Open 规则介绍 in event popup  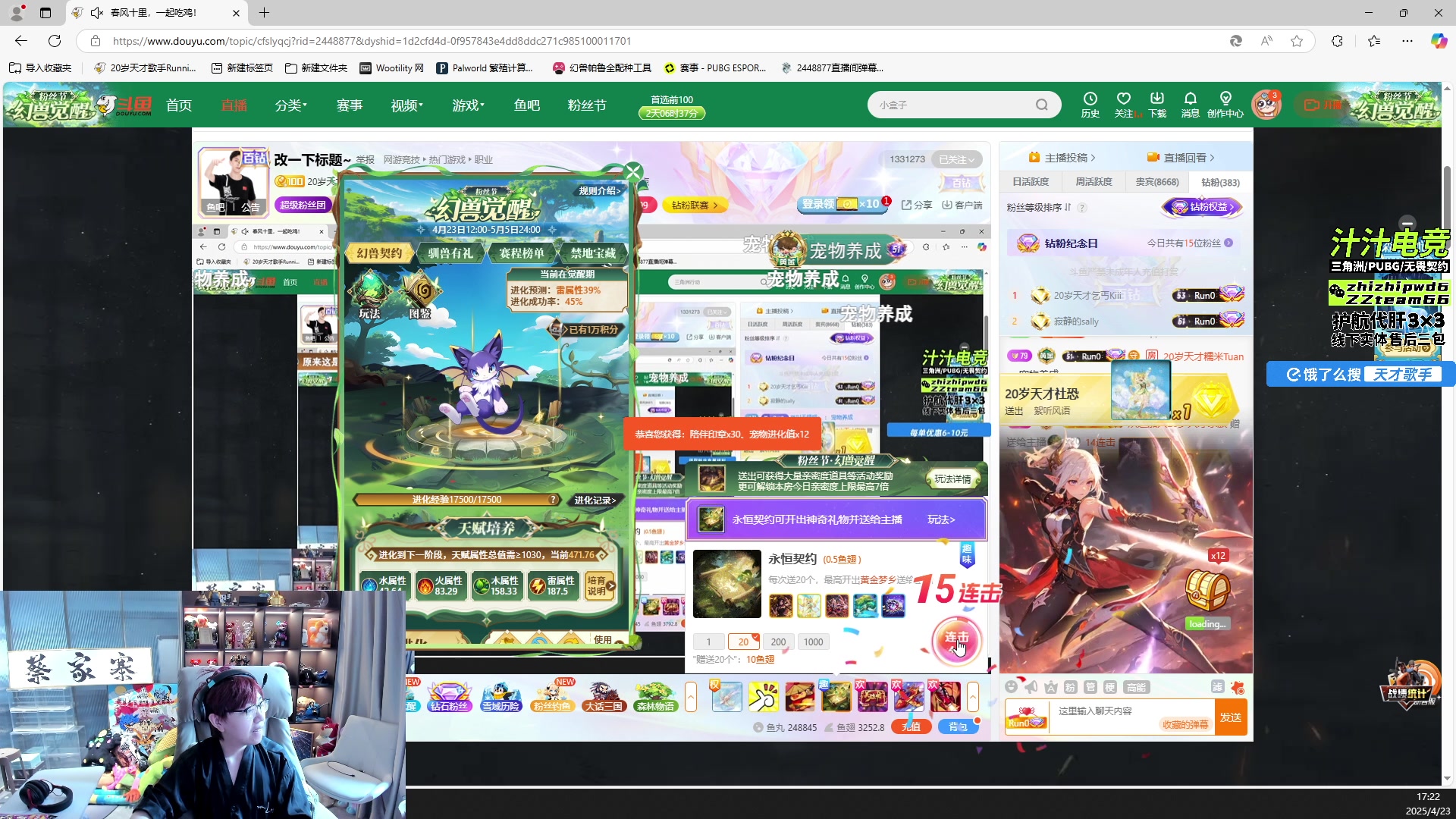pos(600,191)
